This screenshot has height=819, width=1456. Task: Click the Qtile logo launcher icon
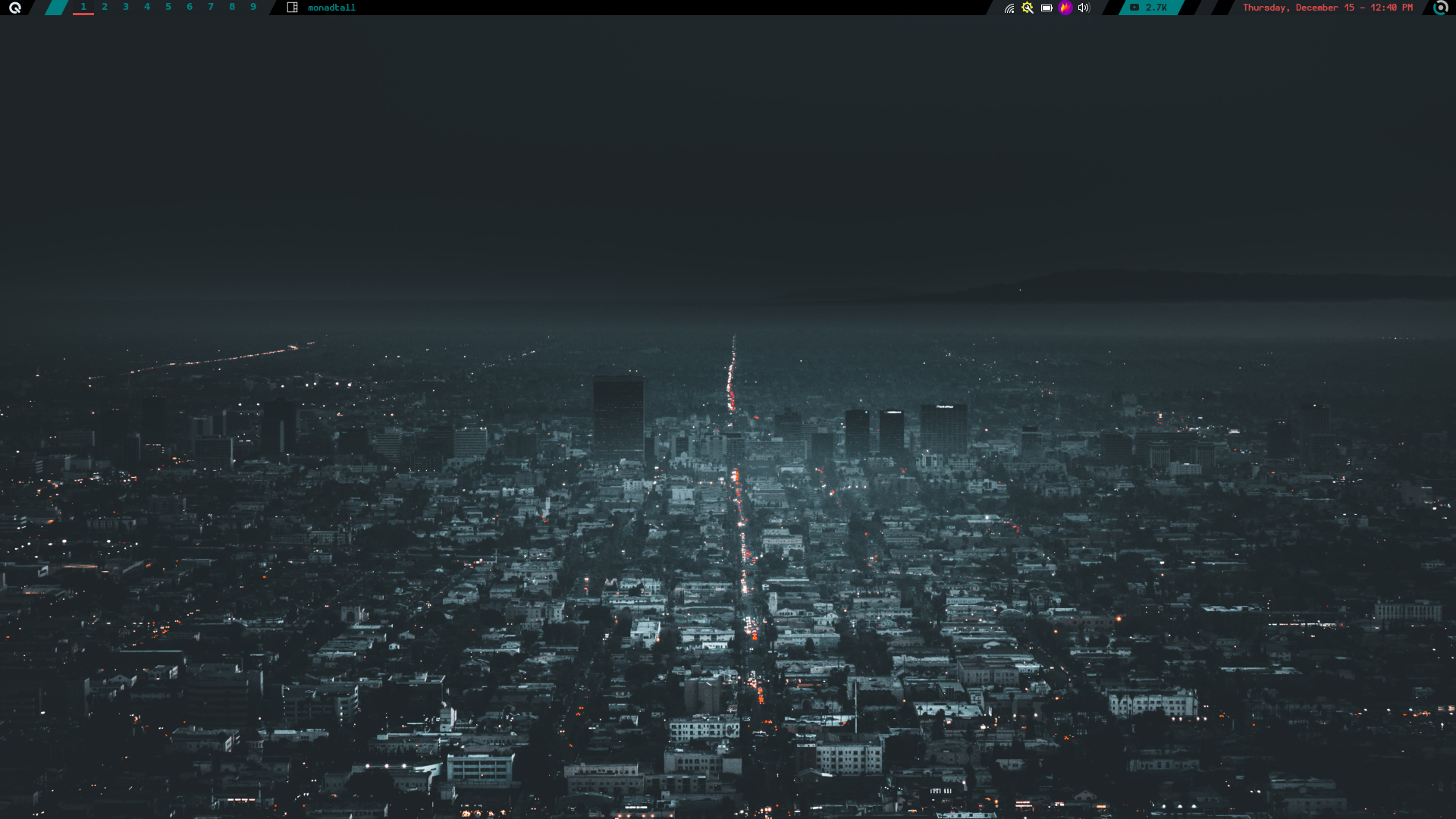click(x=15, y=8)
